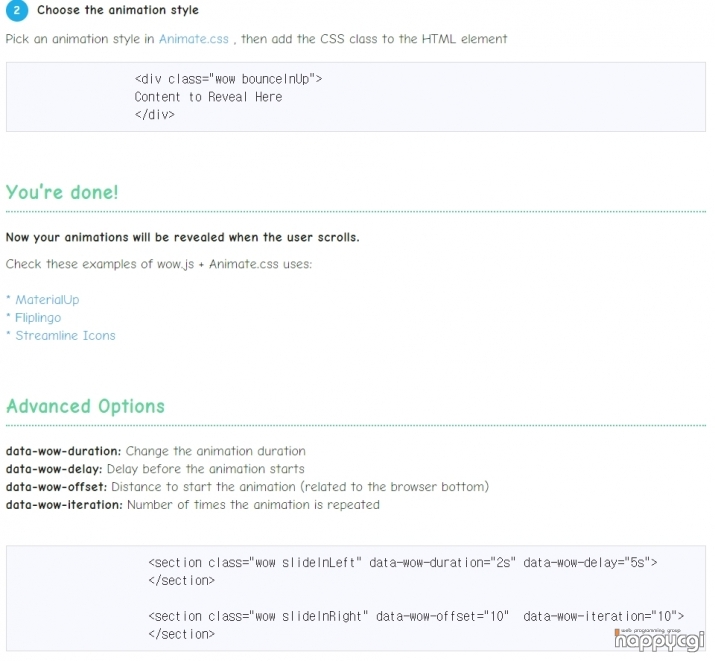Click the div class="wow bounceInUp" code line
This screenshot has width=715, height=661.
click(228, 79)
